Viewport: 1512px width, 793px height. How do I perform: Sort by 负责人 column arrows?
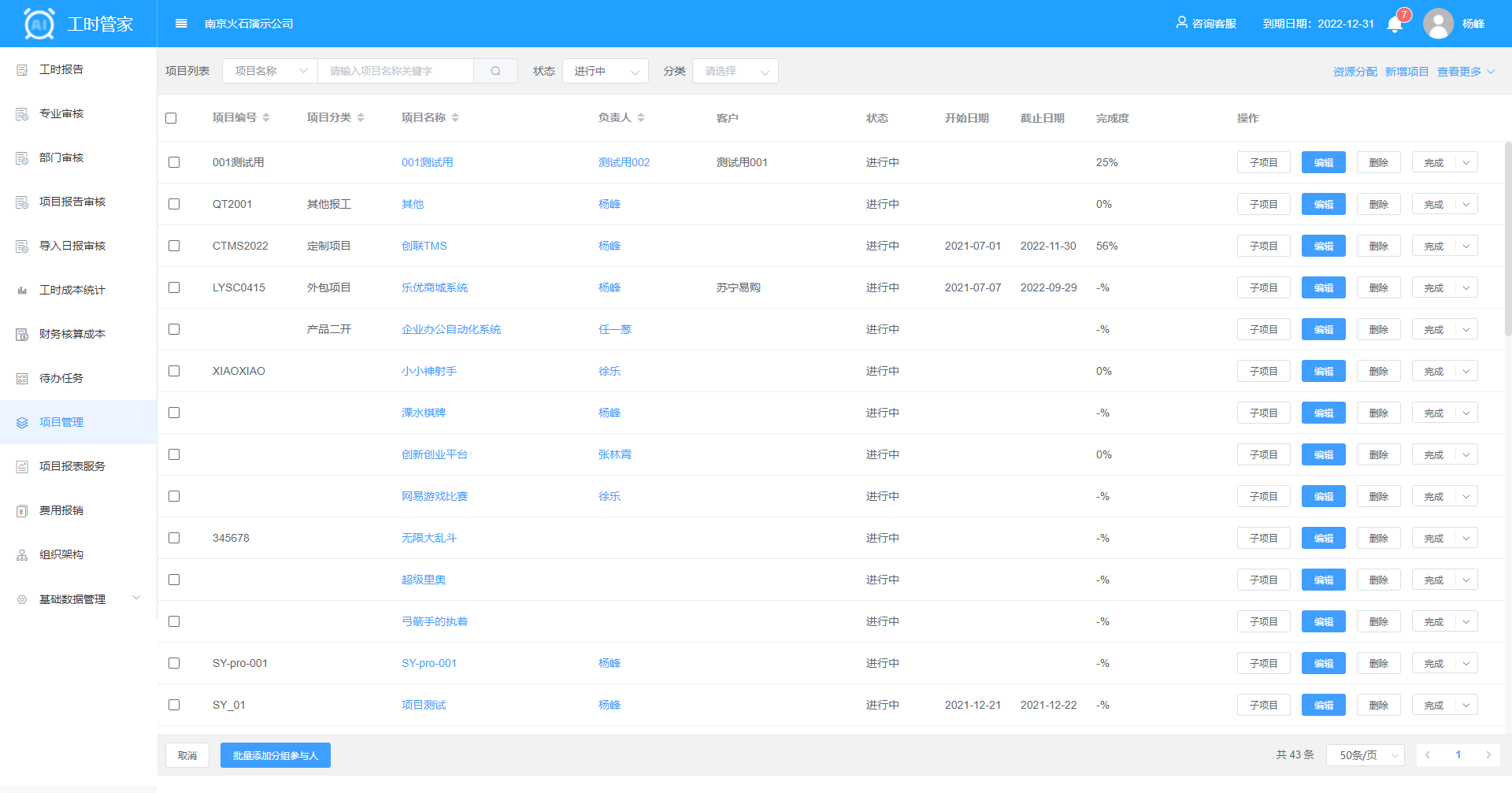641,117
